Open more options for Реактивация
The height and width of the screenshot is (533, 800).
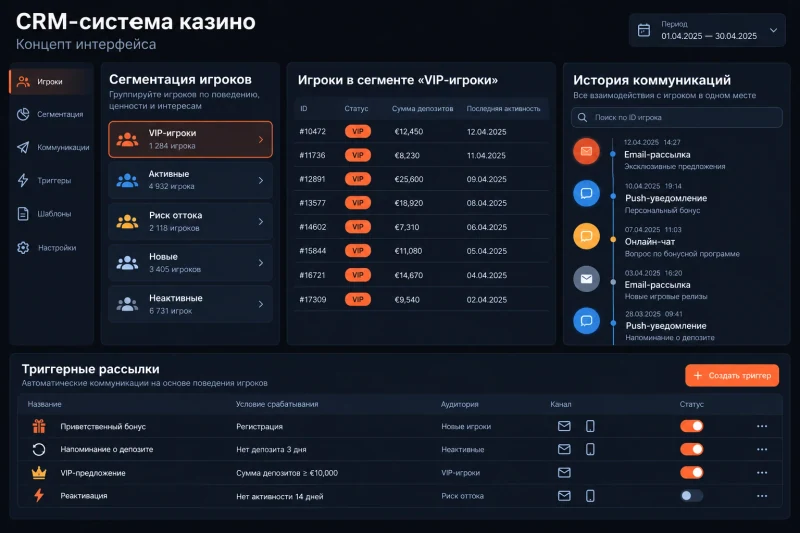click(762, 496)
